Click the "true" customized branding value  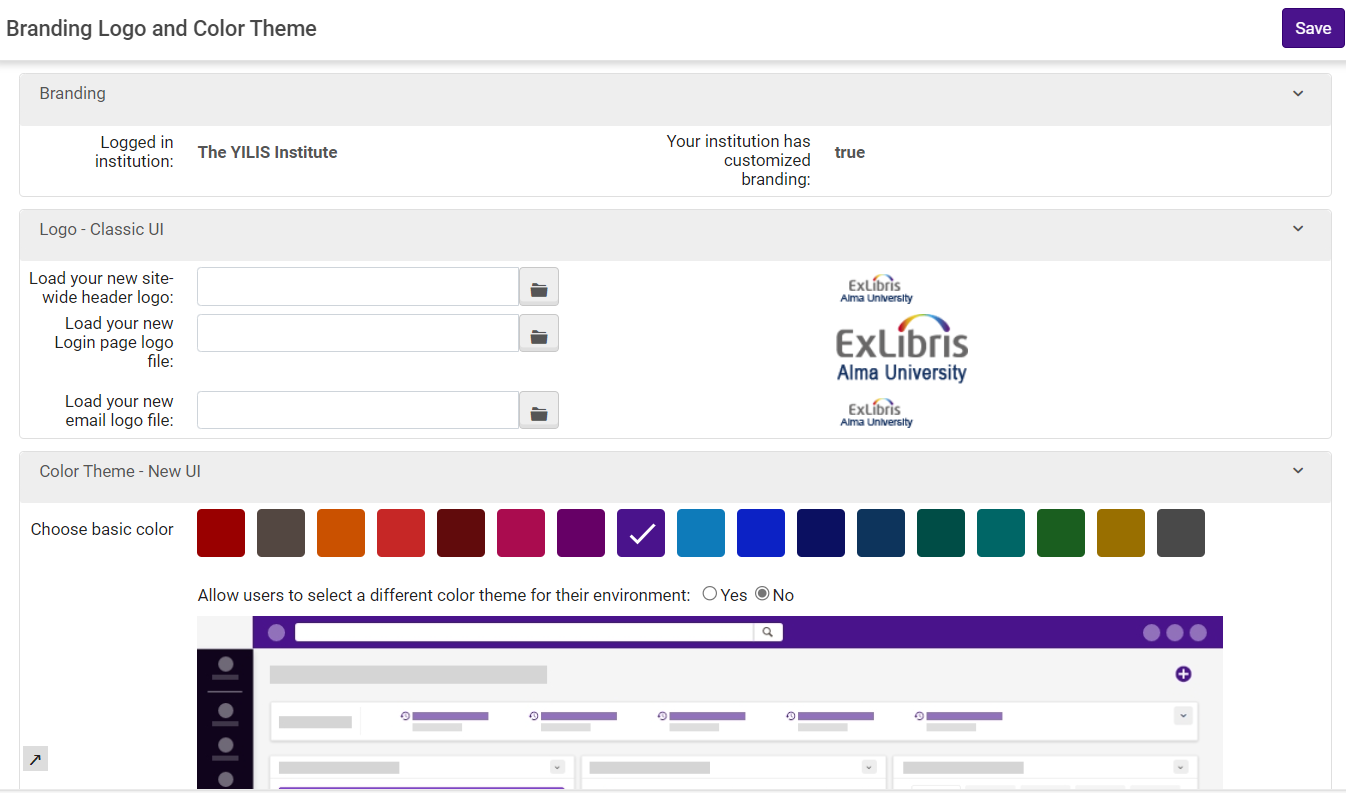point(850,152)
